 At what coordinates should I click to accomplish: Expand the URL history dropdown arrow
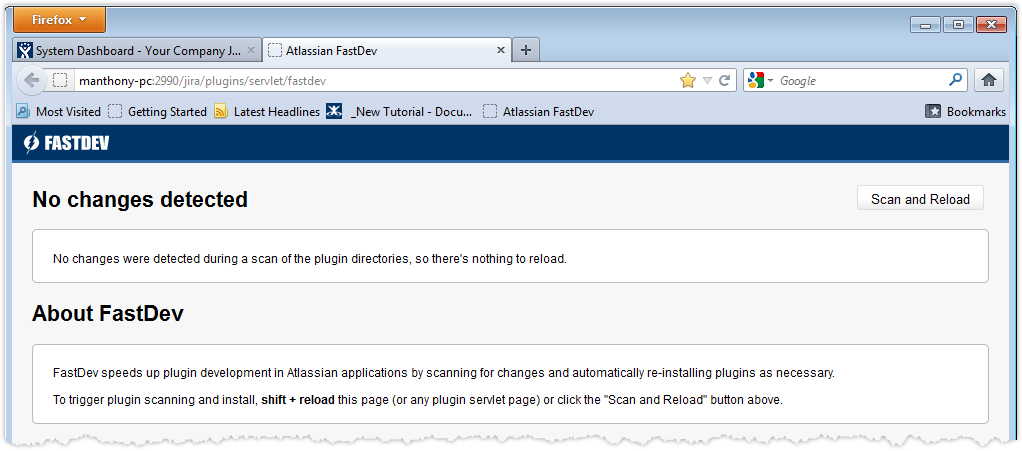[x=707, y=81]
